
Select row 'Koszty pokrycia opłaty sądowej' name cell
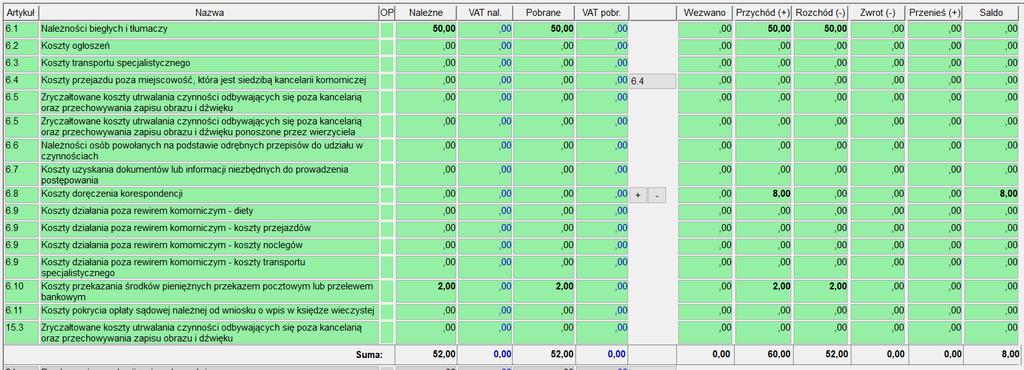(x=209, y=311)
